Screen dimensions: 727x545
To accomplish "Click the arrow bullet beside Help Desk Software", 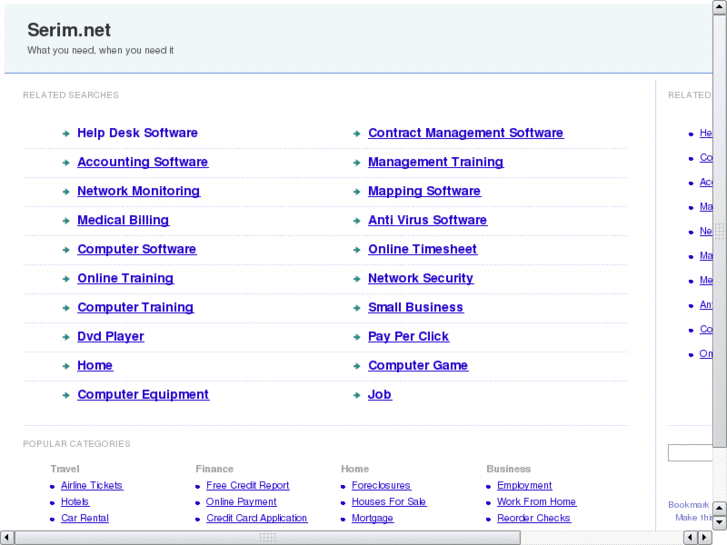I will 64,133.
